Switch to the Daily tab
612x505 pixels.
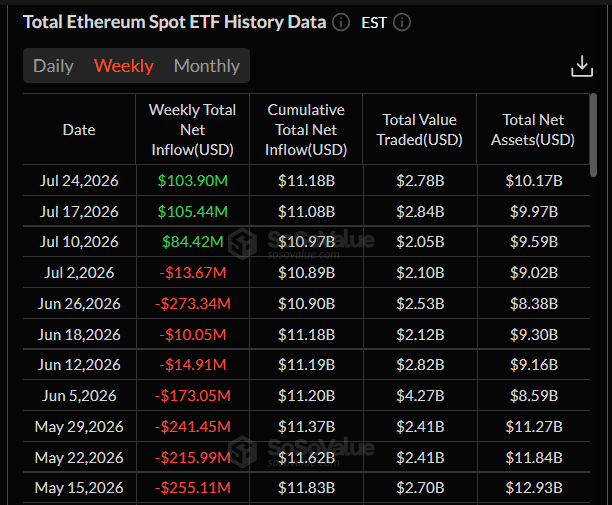[53, 66]
